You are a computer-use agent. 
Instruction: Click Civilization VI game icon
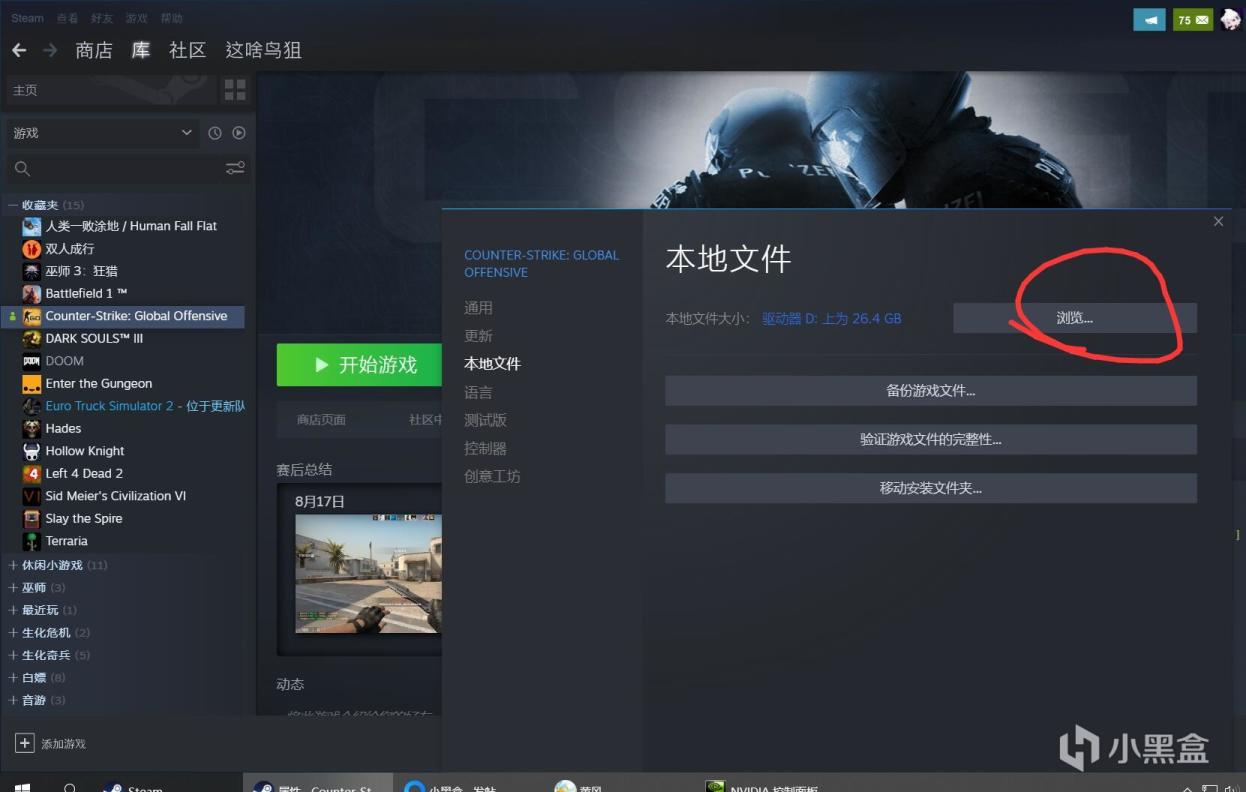32,496
